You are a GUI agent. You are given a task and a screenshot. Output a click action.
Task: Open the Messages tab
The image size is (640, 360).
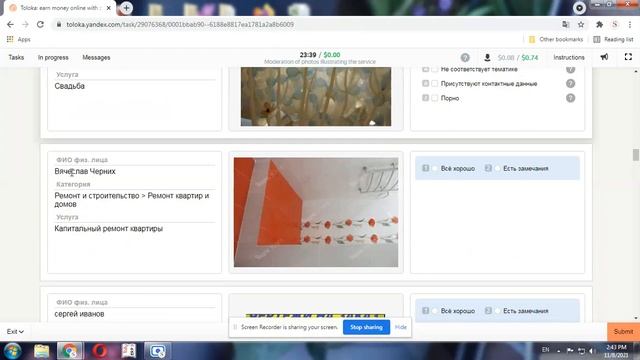pyautogui.click(x=96, y=58)
